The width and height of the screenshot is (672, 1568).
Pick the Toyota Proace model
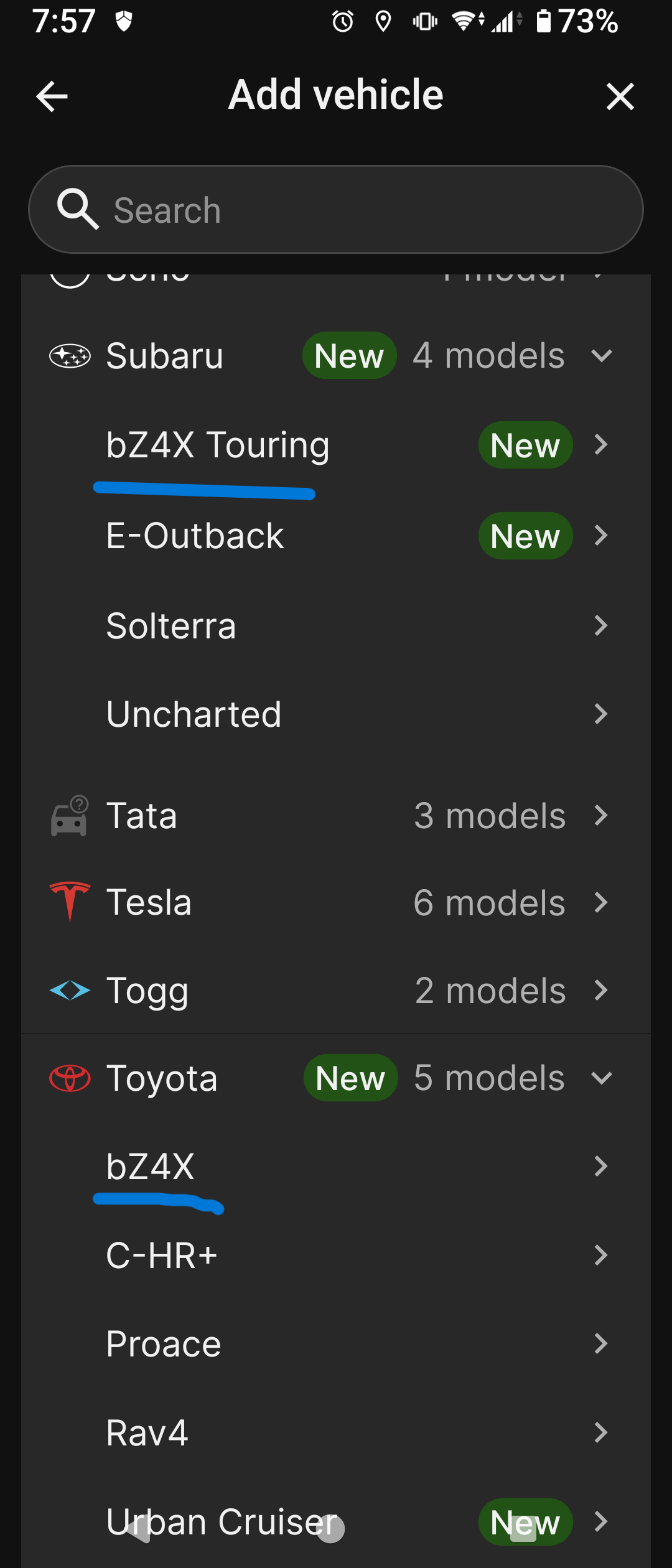pyautogui.click(x=336, y=1343)
